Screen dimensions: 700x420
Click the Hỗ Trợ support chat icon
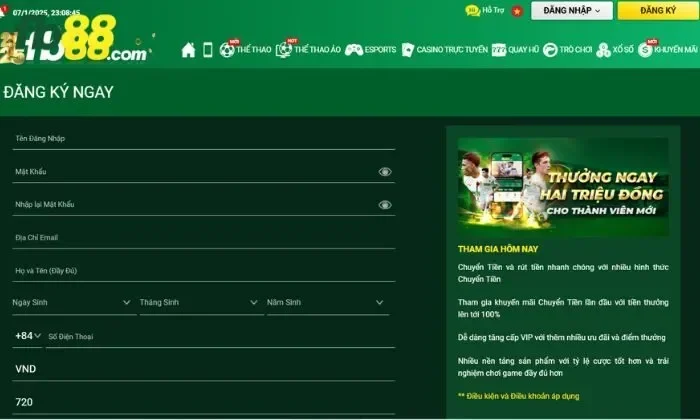pyautogui.click(x=472, y=10)
